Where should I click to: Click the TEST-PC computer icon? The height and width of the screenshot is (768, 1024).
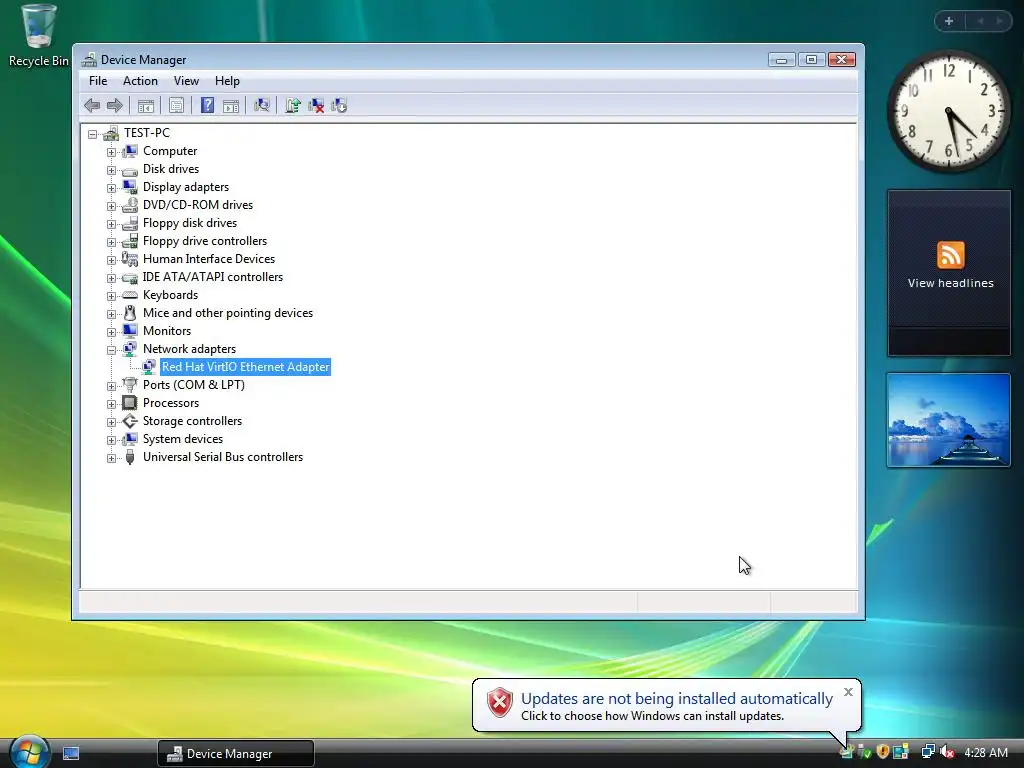[111, 133]
